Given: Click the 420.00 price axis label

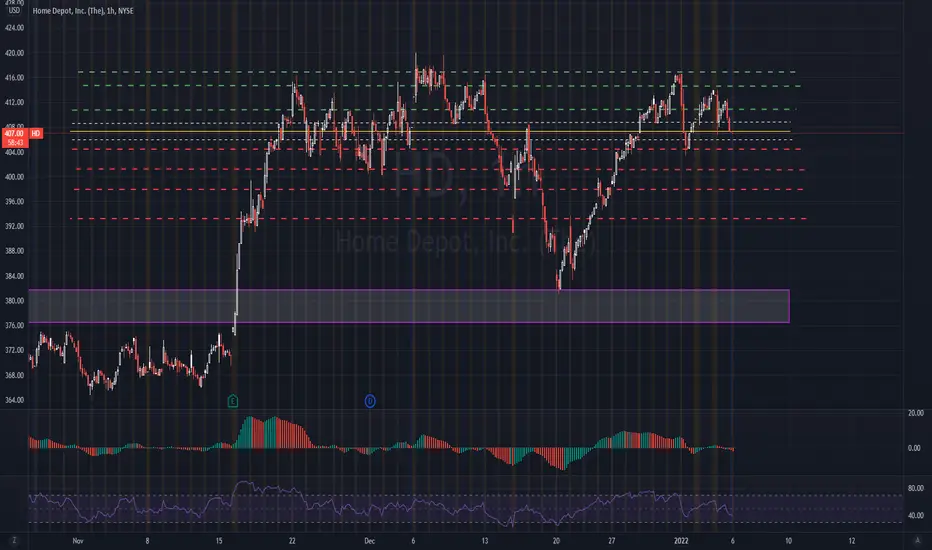Looking at the screenshot, I should pos(14,53).
